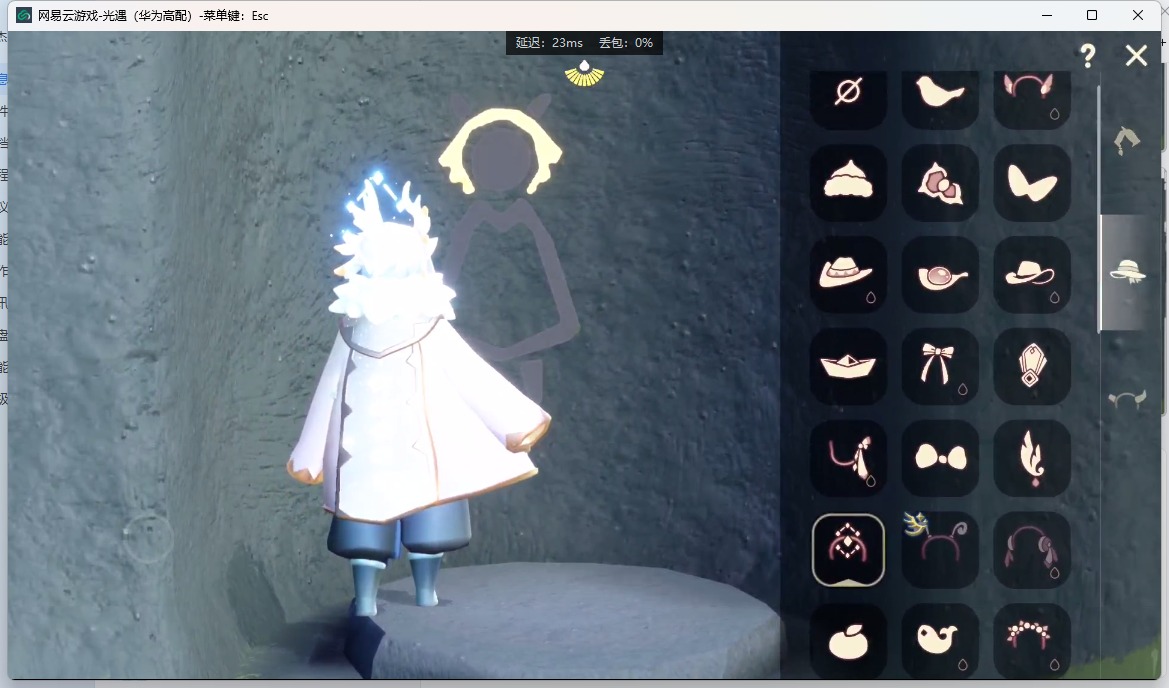Click the highlighted jeweled headdress item

tap(848, 550)
